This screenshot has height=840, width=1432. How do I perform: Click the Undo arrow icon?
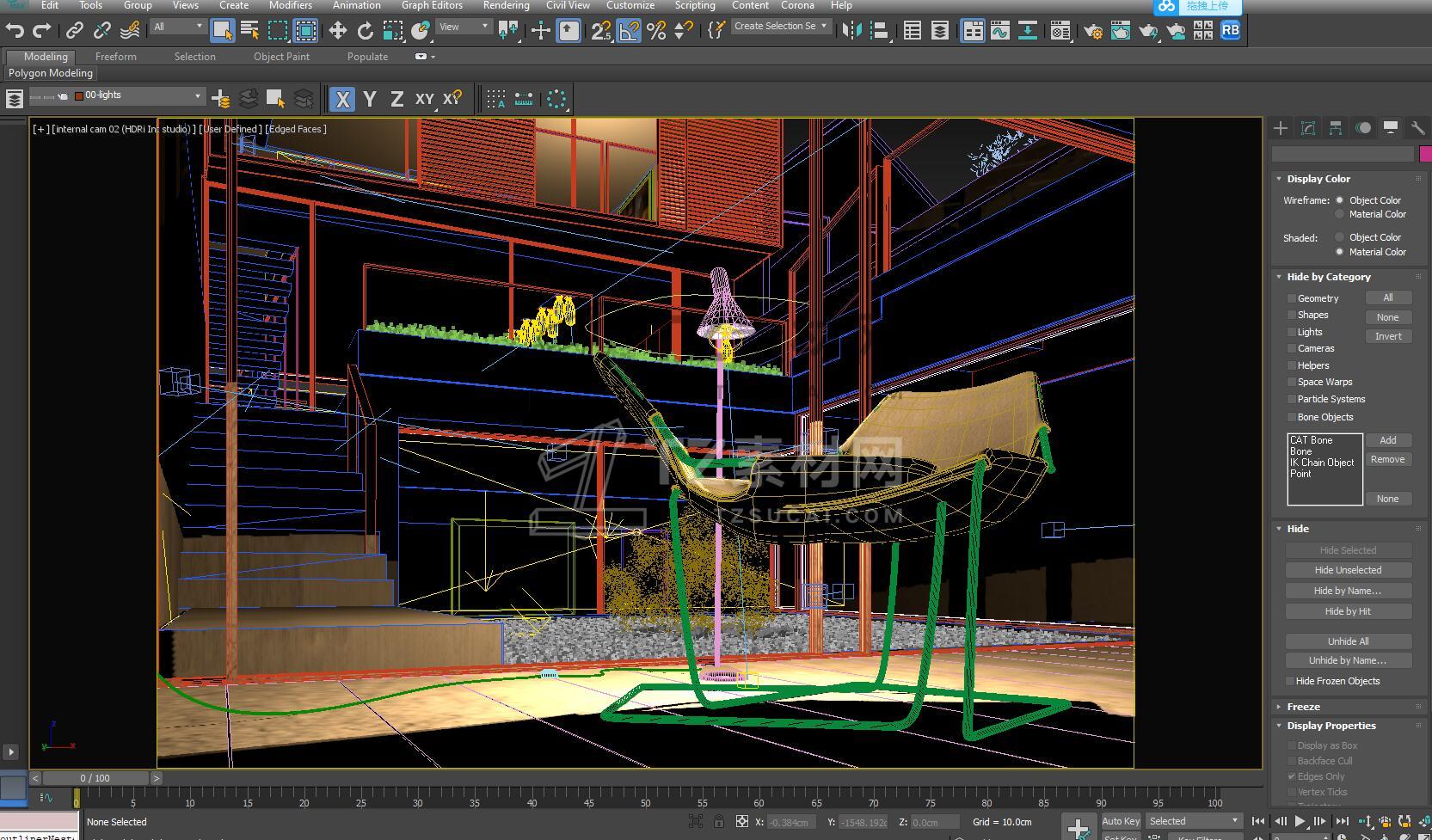(x=15, y=31)
